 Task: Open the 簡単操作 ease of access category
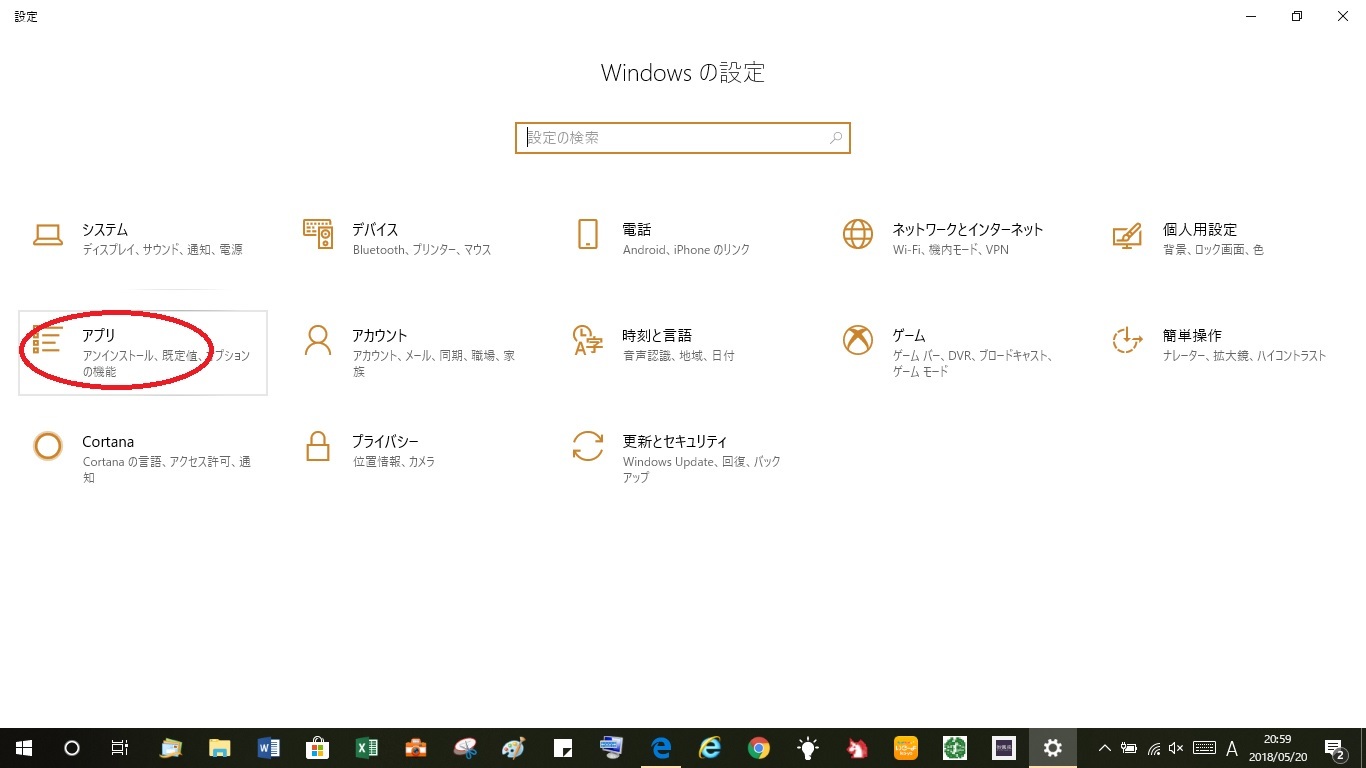[1223, 353]
